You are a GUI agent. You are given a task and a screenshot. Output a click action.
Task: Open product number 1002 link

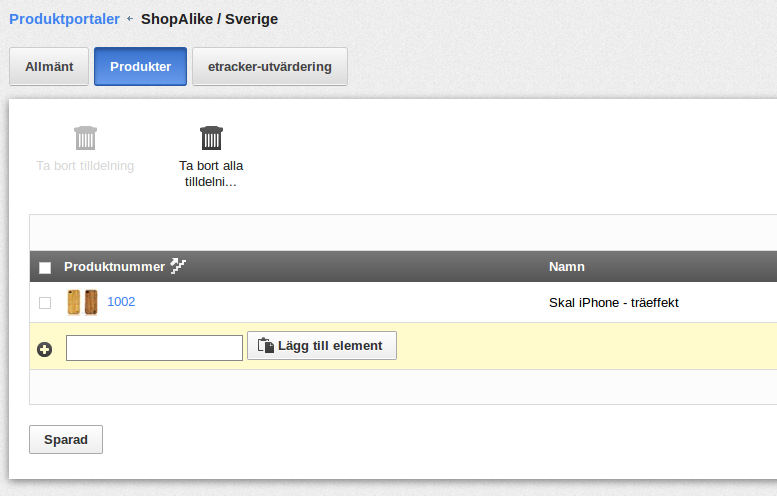121,302
